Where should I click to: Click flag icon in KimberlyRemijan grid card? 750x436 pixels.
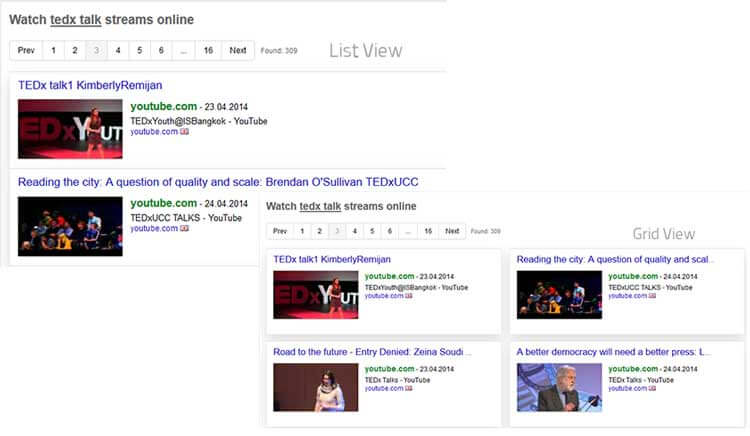click(x=408, y=296)
